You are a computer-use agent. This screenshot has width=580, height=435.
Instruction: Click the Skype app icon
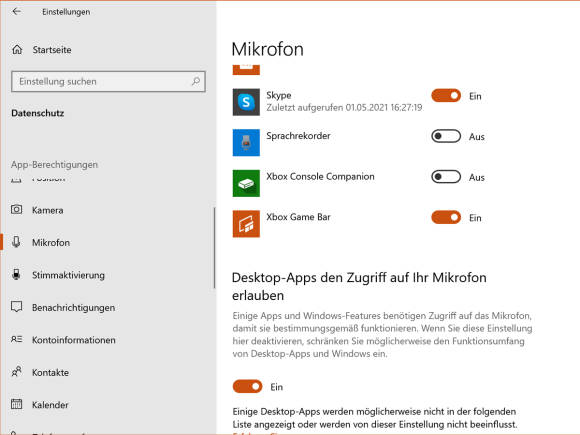[x=246, y=102]
